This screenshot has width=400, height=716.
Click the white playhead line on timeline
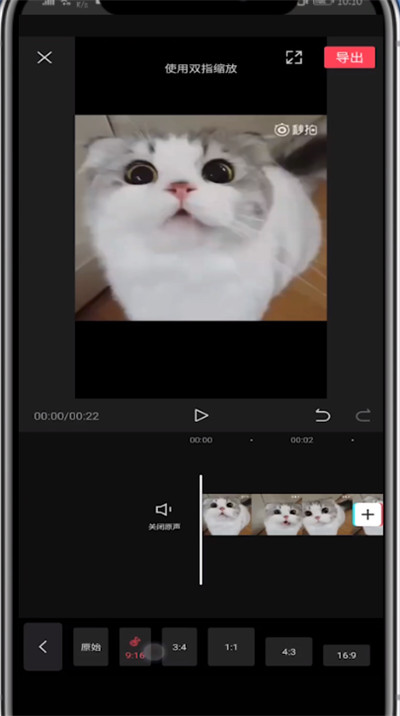[x=200, y=530]
